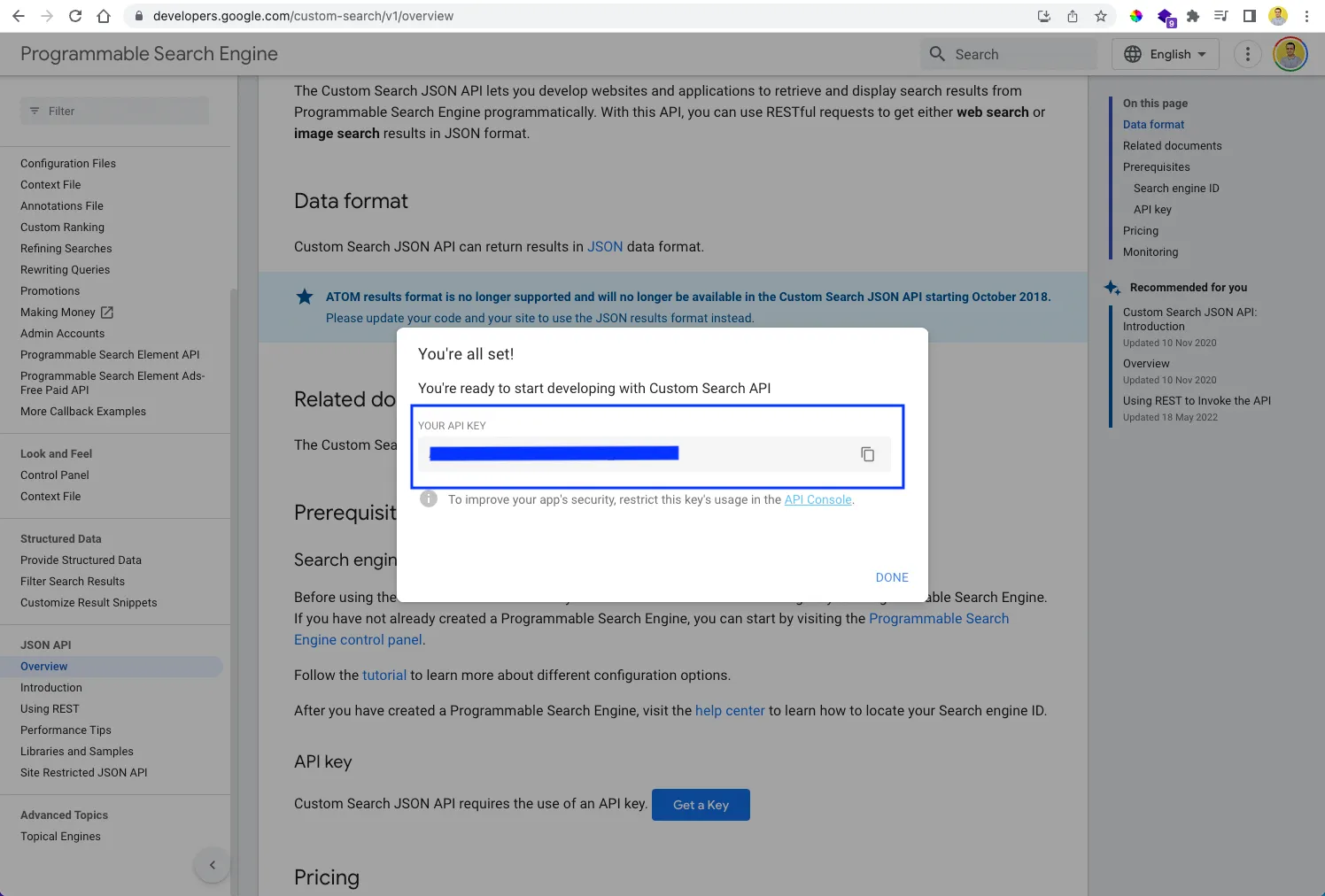Click the Programmable Search Engine header title

[149, 54]
